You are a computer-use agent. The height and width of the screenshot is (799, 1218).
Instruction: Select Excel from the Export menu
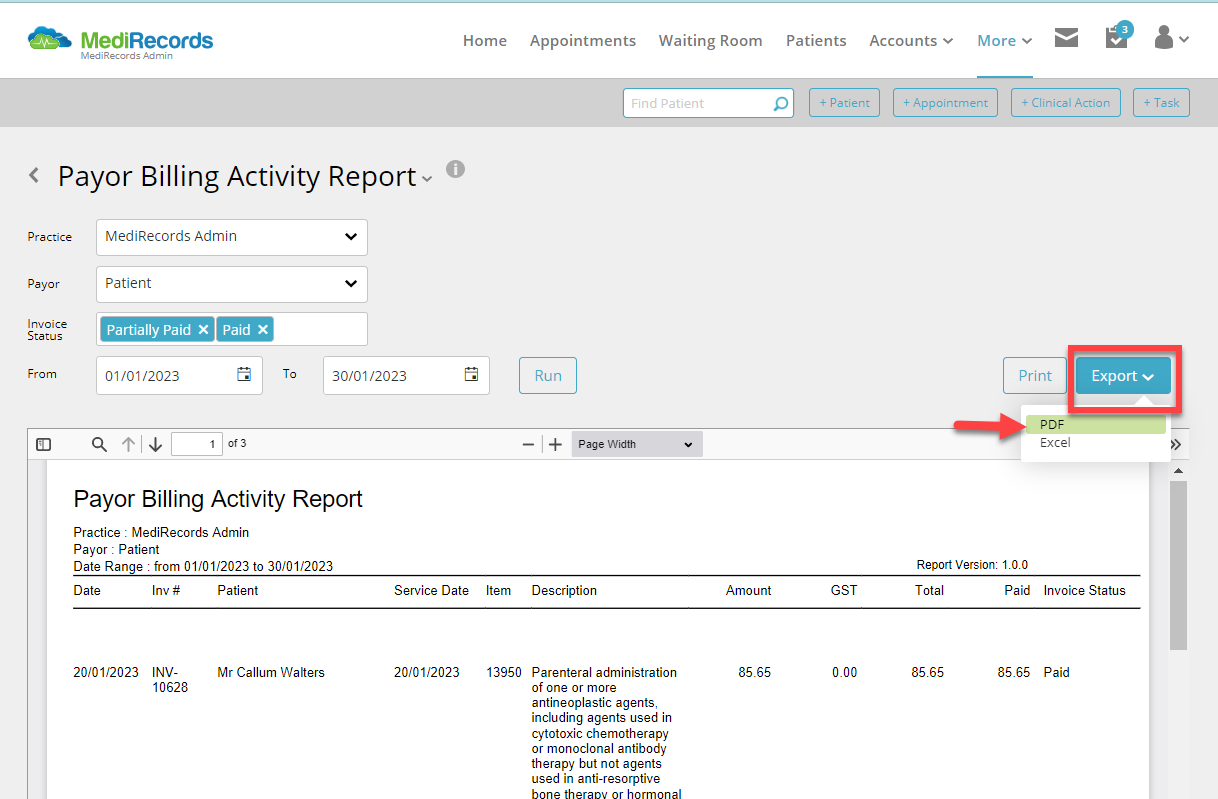1096,443
